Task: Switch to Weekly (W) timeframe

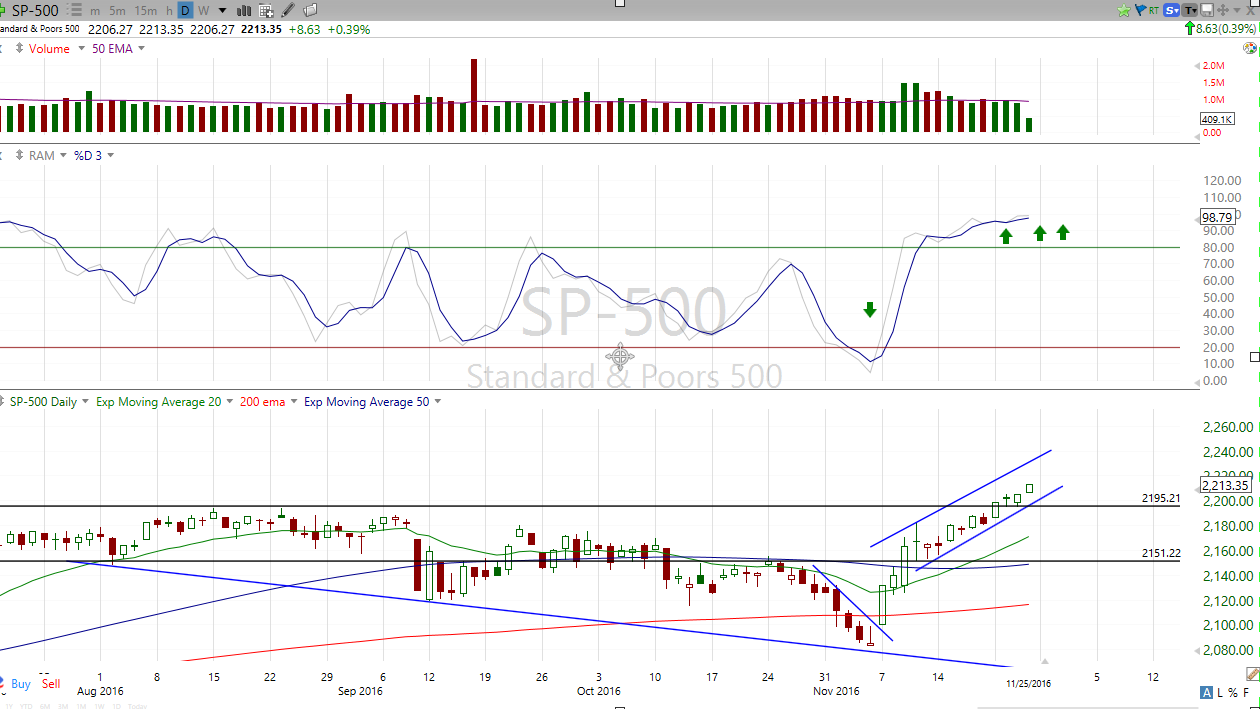Action: coord(203,10)
